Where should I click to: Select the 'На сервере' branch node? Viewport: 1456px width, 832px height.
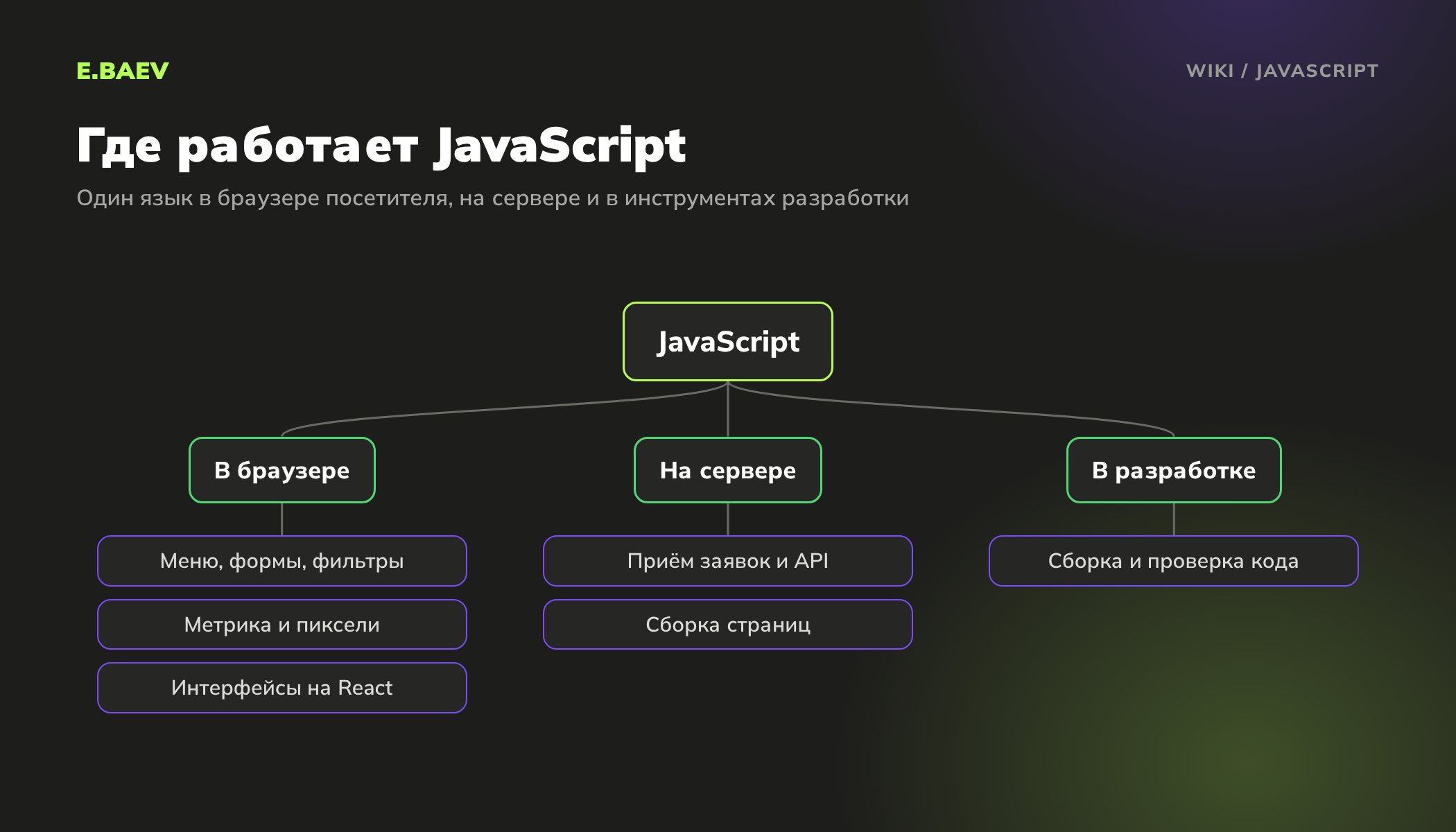click(x=728, y=470)
